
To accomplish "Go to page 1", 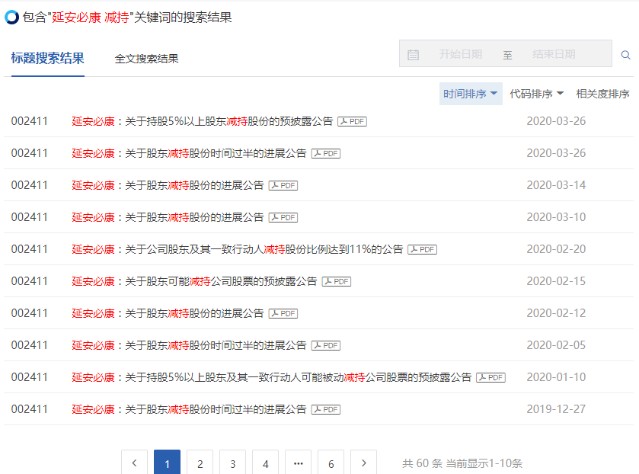I will (x=167, y=463).
